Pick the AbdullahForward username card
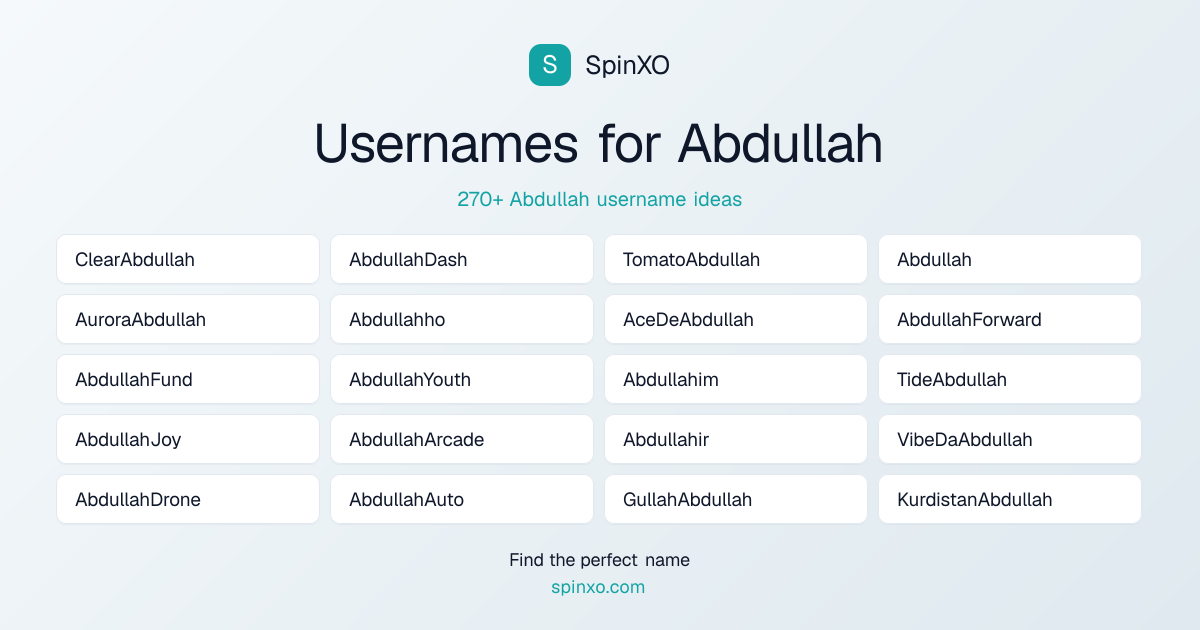Image resolution: width=1200 pixels, height=630 pixels. [x=1010, y=319]
